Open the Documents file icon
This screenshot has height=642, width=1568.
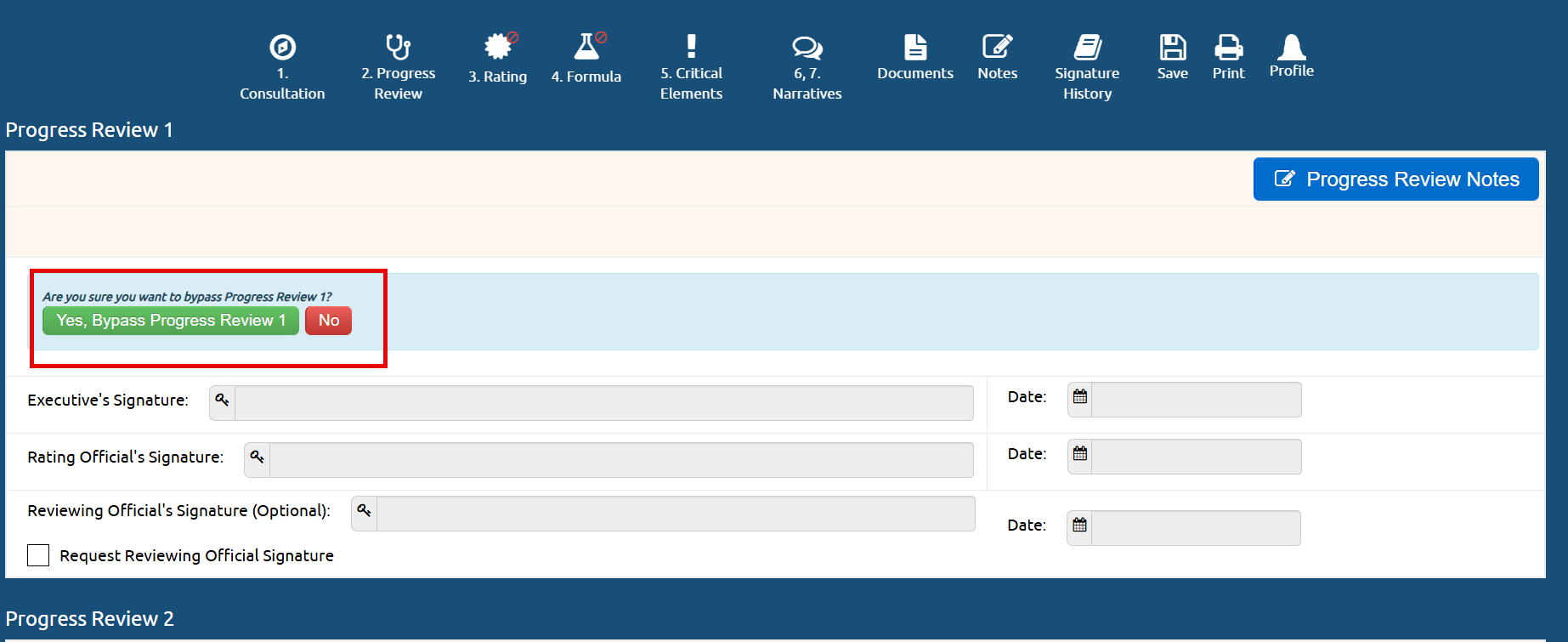(915, 47)
